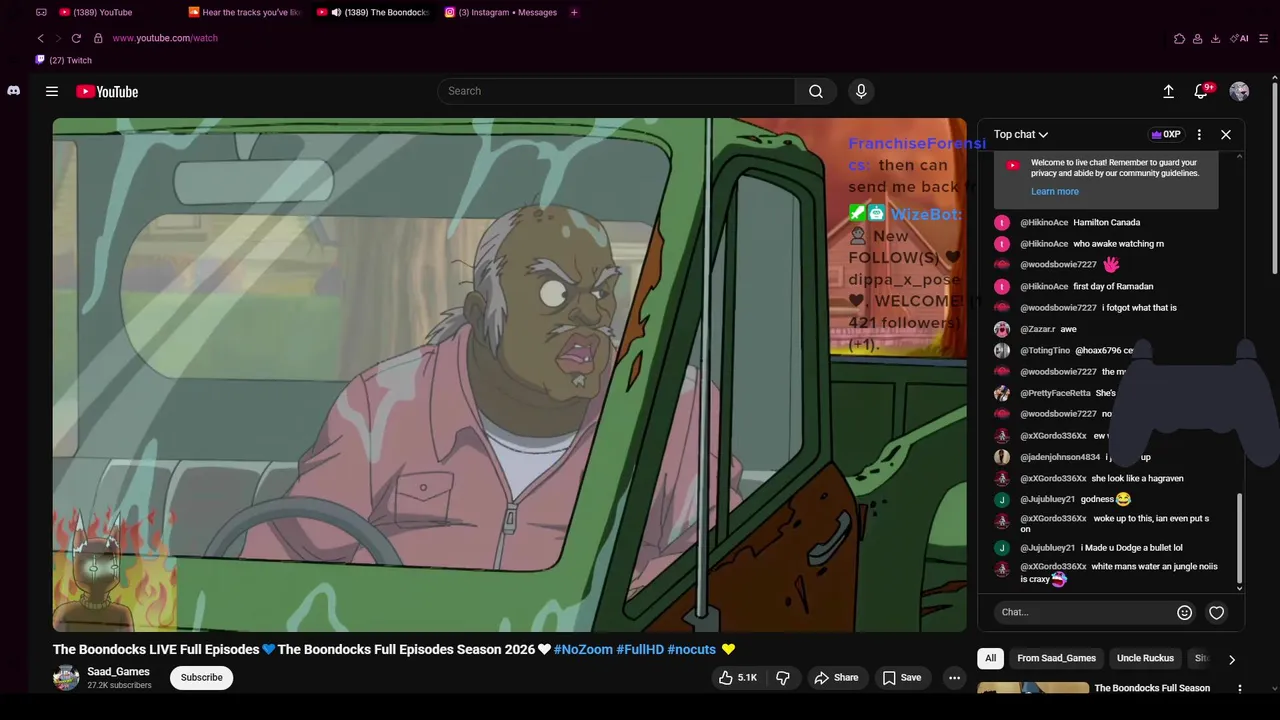Open the GX corner gamepad icon
This screenshot has height=720, width=1280.
pyautogui.click(x=41, y=12)
